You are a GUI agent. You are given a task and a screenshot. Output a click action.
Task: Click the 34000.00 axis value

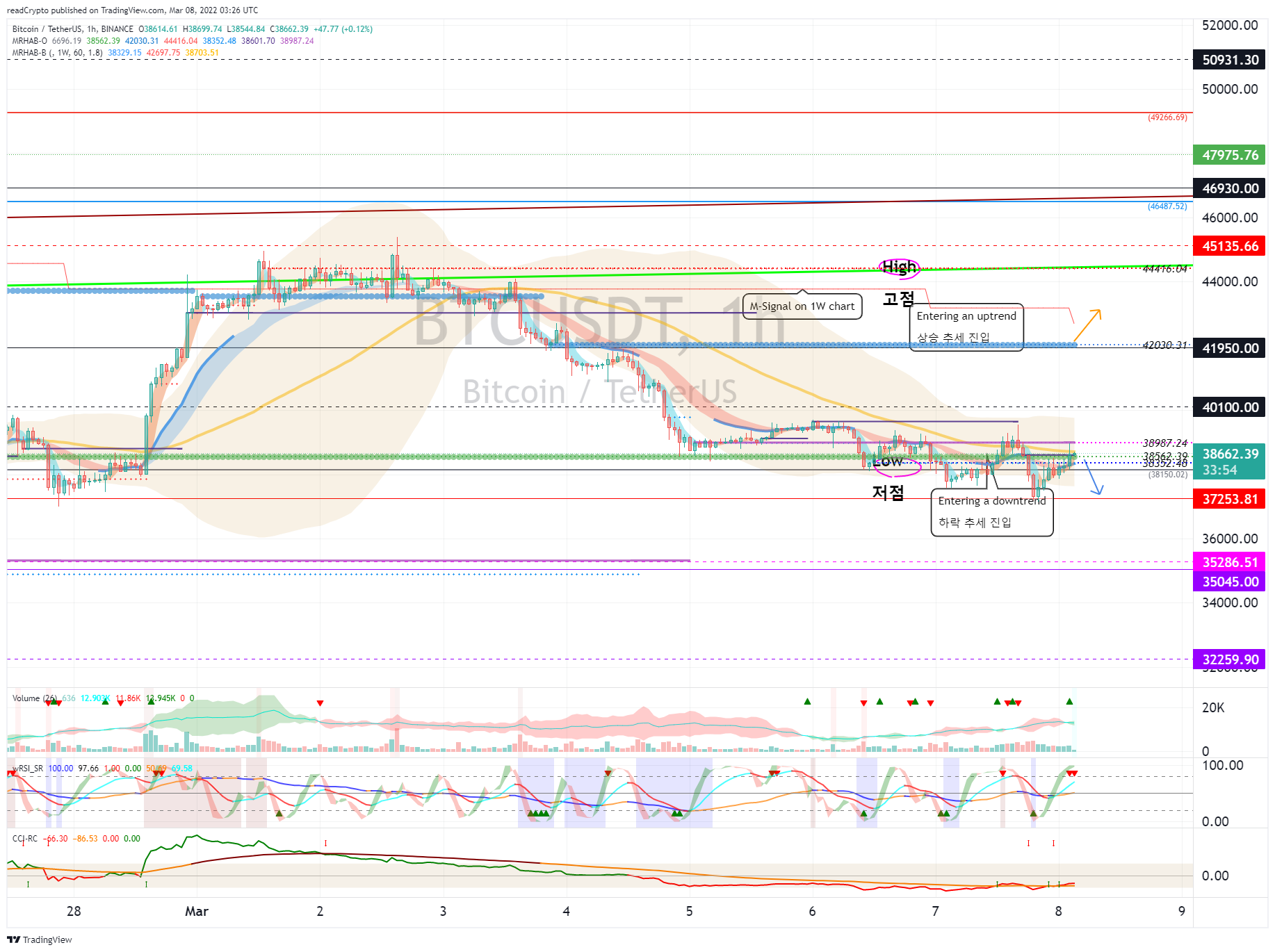point(1230,602)
